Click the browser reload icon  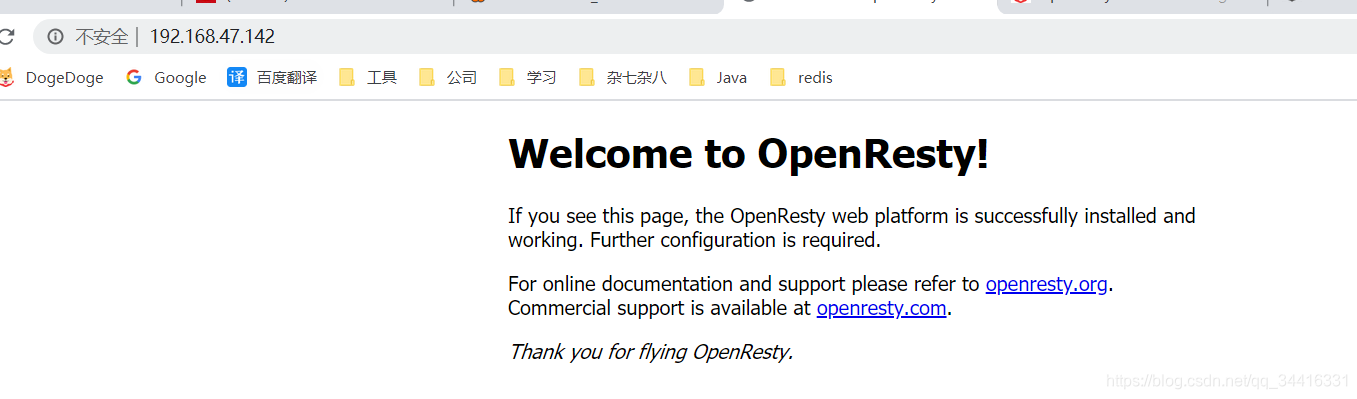pos(6,37)
